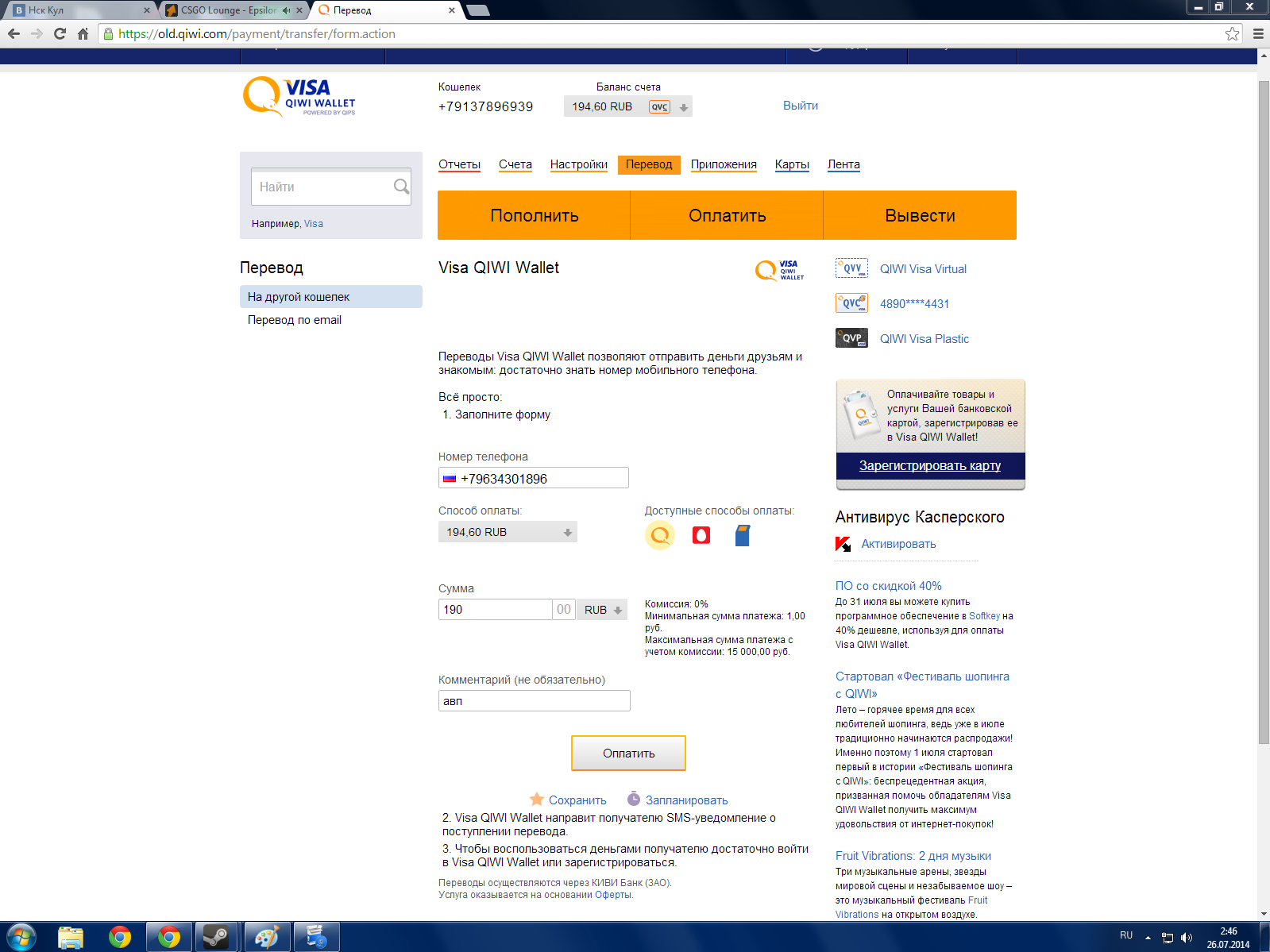The width and height of the screenshot is (1270, 952).
Task: Open the RUB currency dropdown
Action: [602, 610]
